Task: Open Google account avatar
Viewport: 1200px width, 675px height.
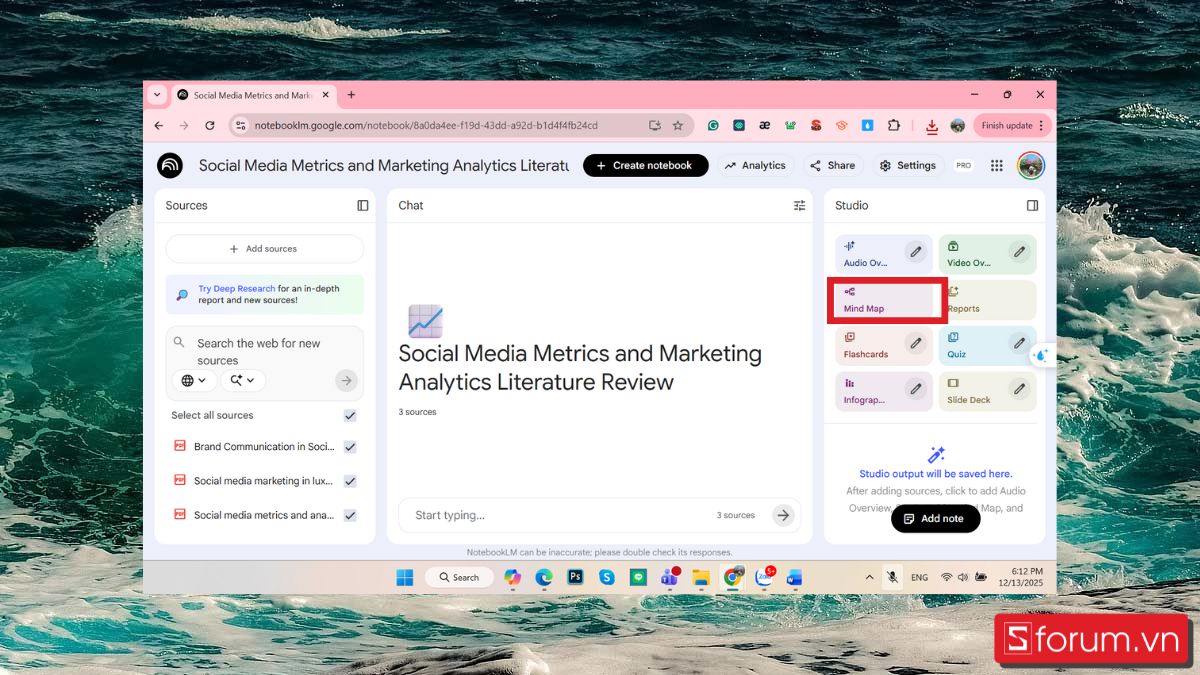Action: pyautogui.click(x=1030, y=165)
